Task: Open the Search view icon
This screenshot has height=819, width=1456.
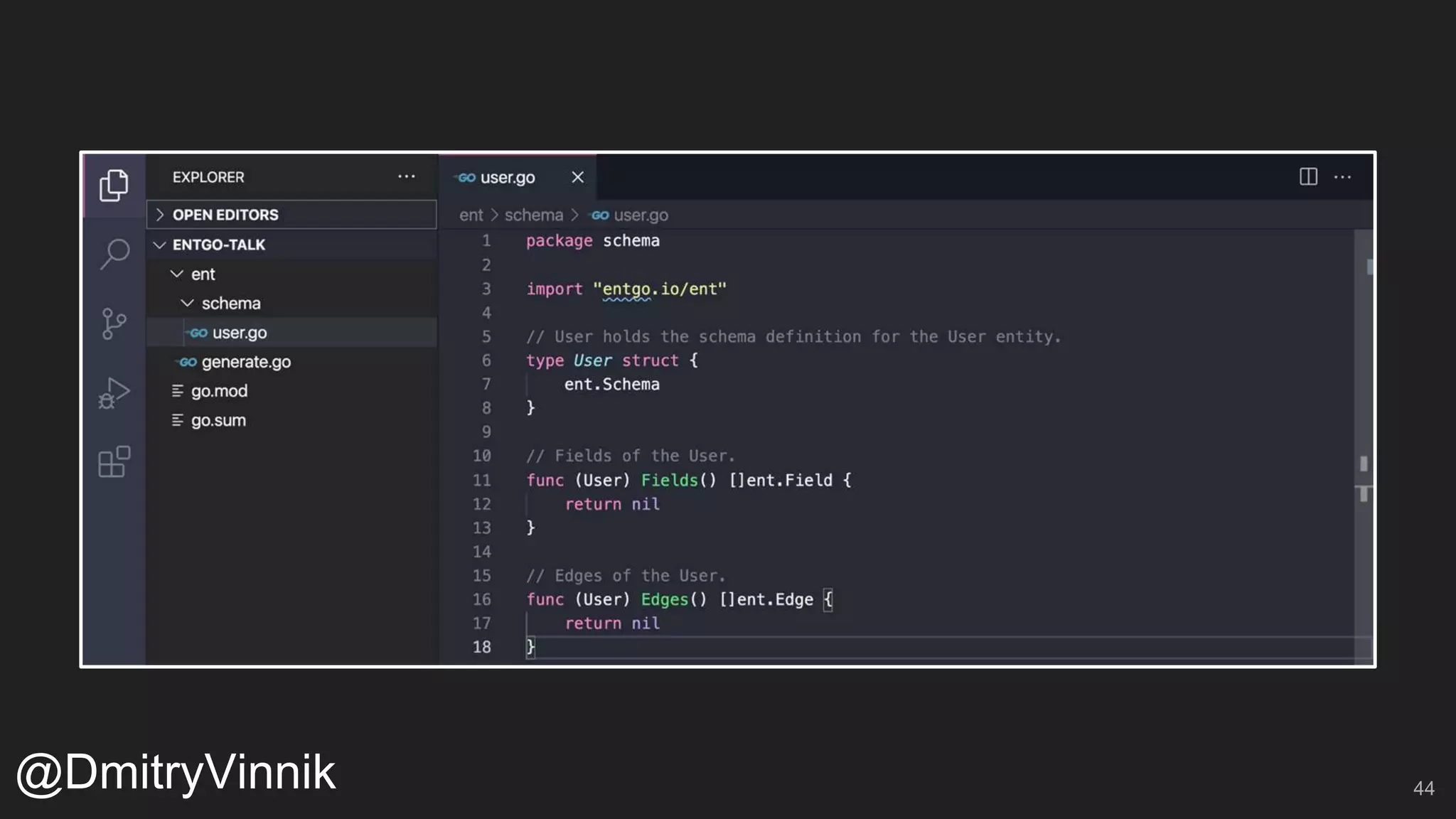Action: [x=114, y=254]
